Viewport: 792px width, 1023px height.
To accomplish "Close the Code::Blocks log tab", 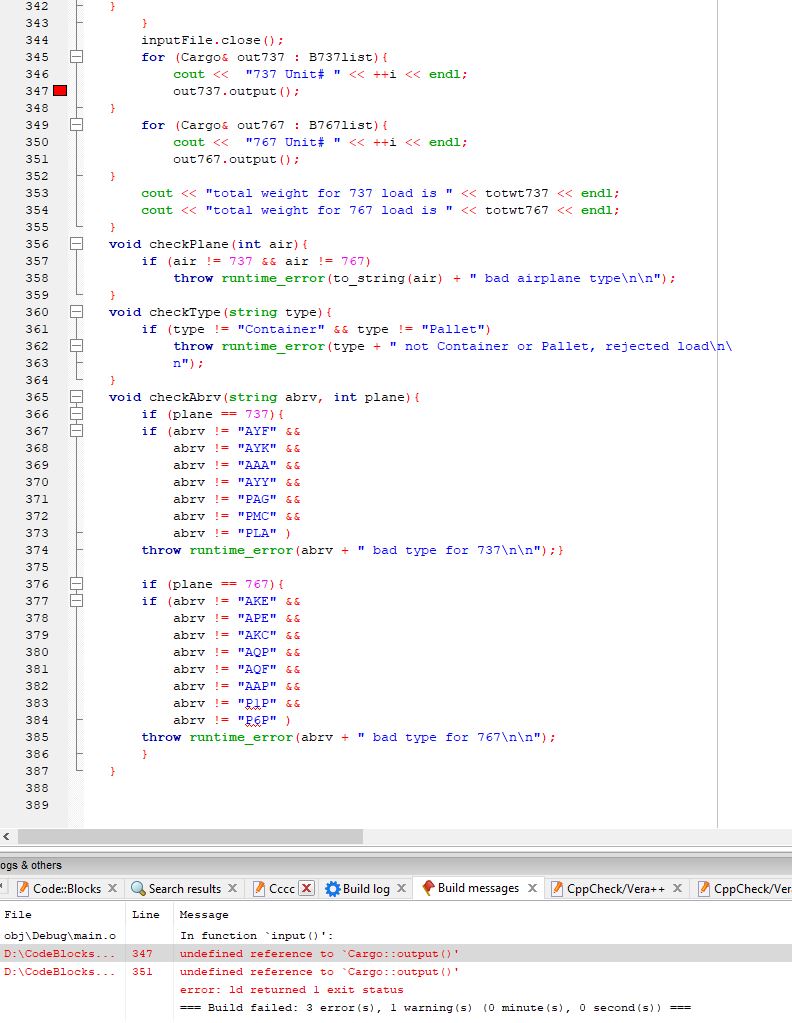I will 112,889.
